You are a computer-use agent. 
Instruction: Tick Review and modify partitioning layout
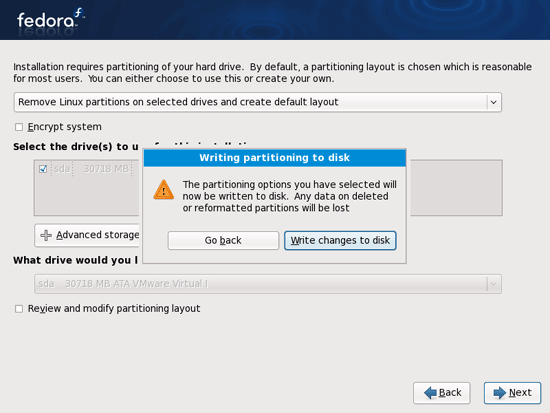[x=19, y=308]
